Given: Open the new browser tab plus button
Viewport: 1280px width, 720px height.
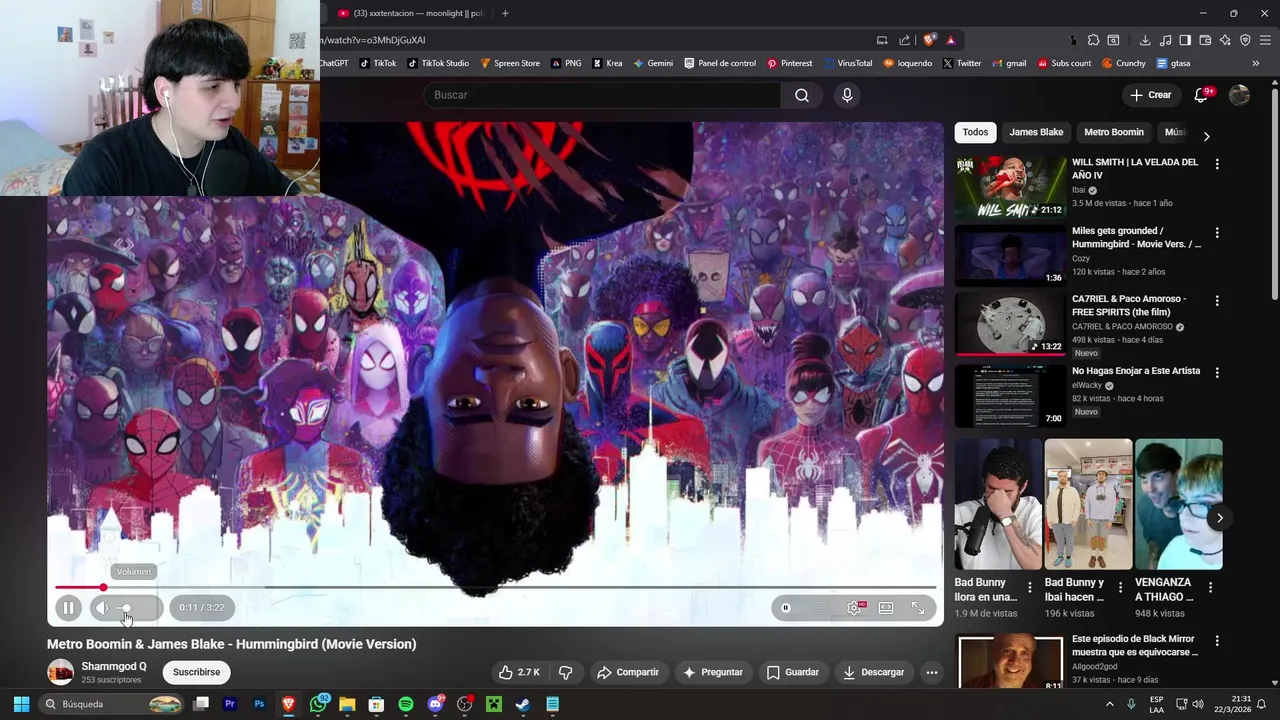Looking at the screenshot, I should [505, 13].
